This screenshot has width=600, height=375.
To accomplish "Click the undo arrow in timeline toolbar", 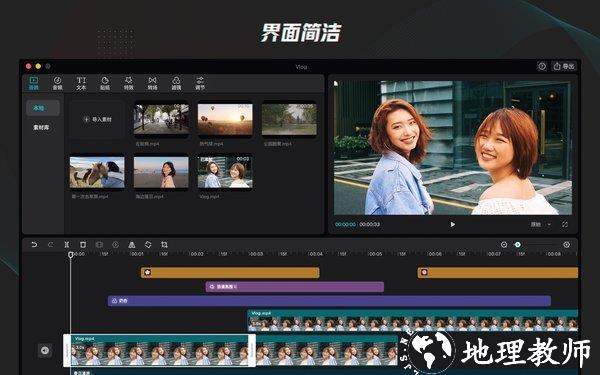I will point(34,245).
